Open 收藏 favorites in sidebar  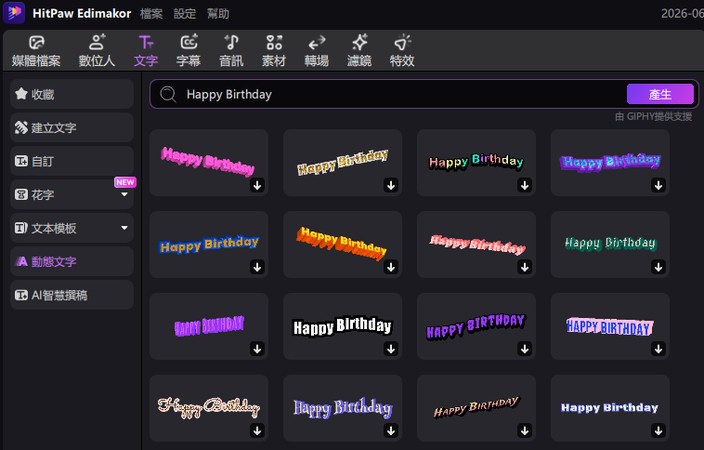(72, 94)
